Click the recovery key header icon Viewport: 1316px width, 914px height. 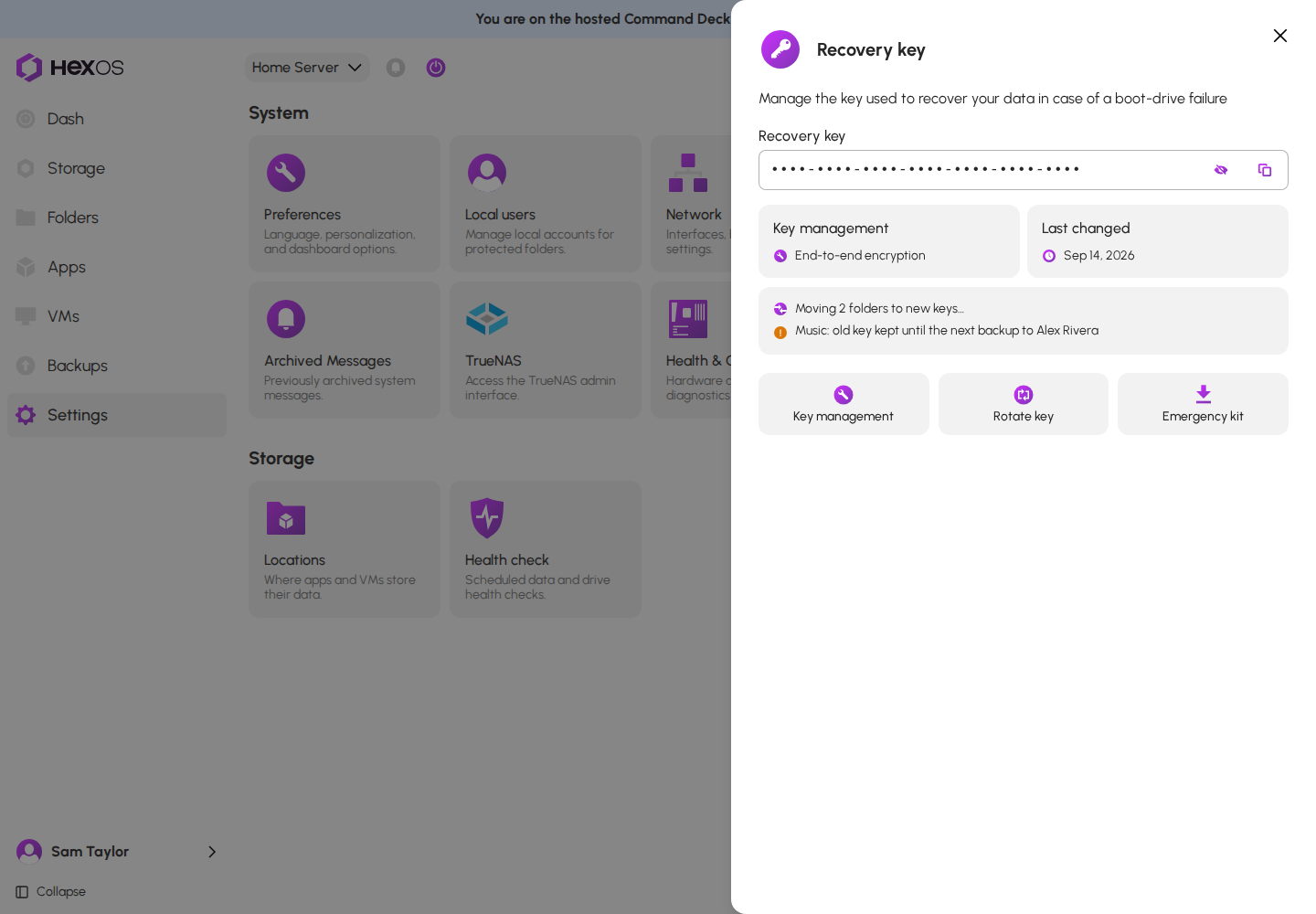click(x=780, y=49)
